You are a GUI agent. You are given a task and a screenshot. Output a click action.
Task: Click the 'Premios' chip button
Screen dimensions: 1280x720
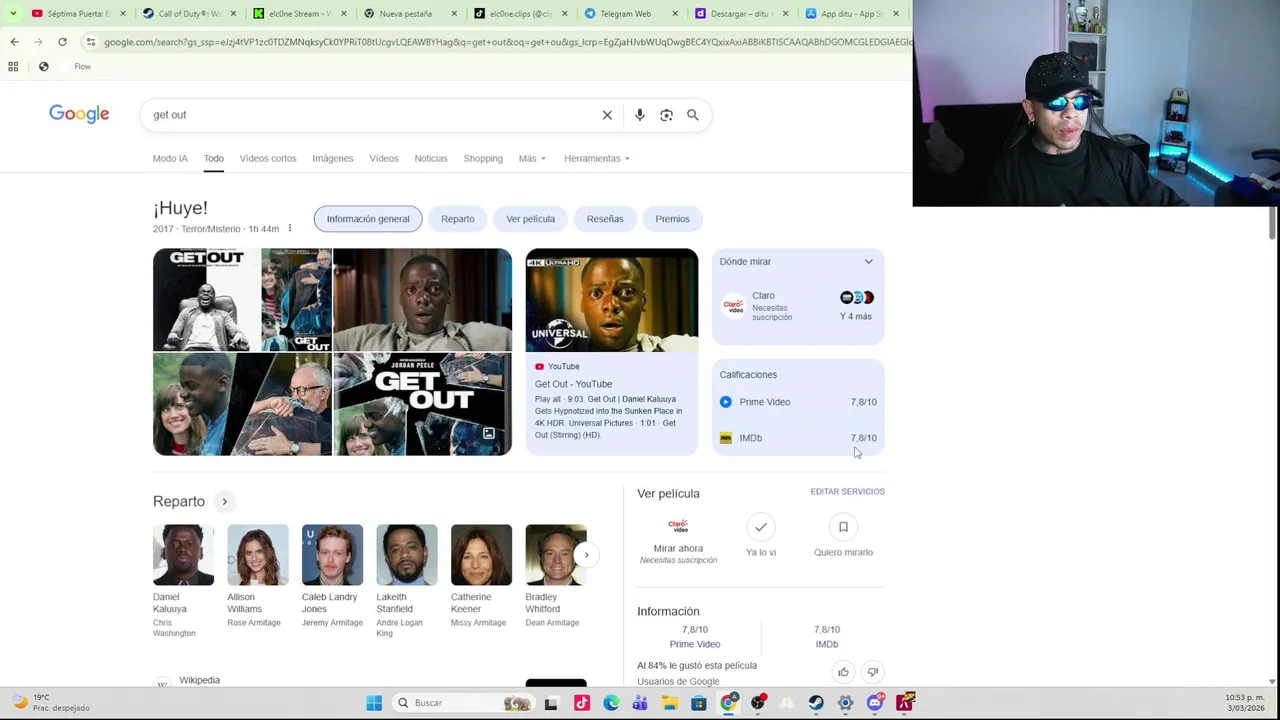673,219
